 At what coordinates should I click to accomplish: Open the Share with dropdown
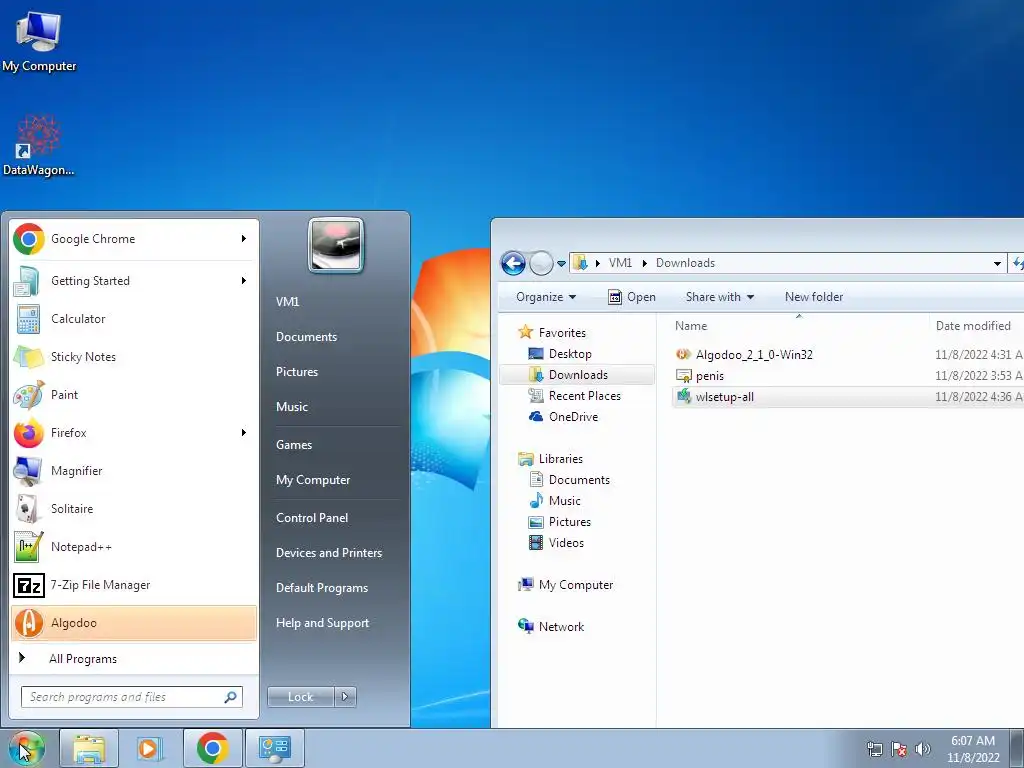(x=720, y=297)
